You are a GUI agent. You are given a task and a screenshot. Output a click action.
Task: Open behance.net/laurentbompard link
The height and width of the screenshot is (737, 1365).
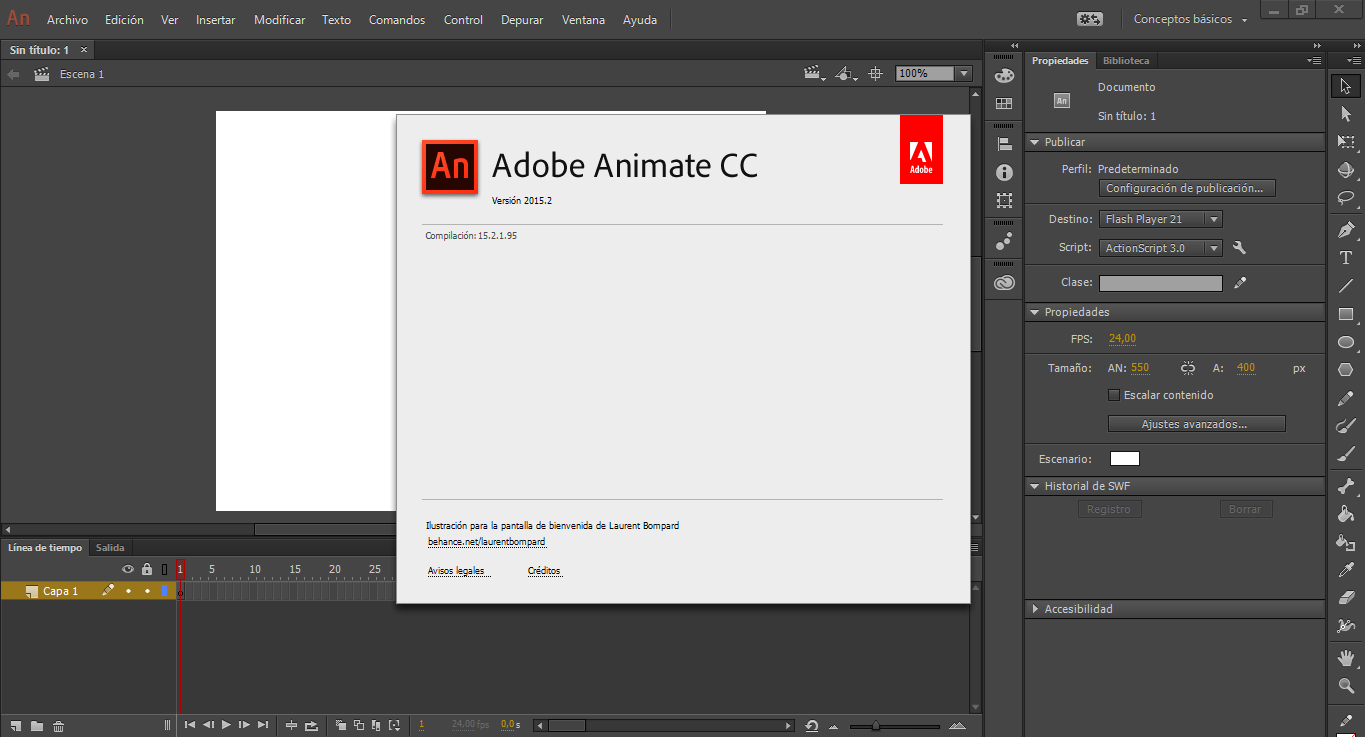487,541
